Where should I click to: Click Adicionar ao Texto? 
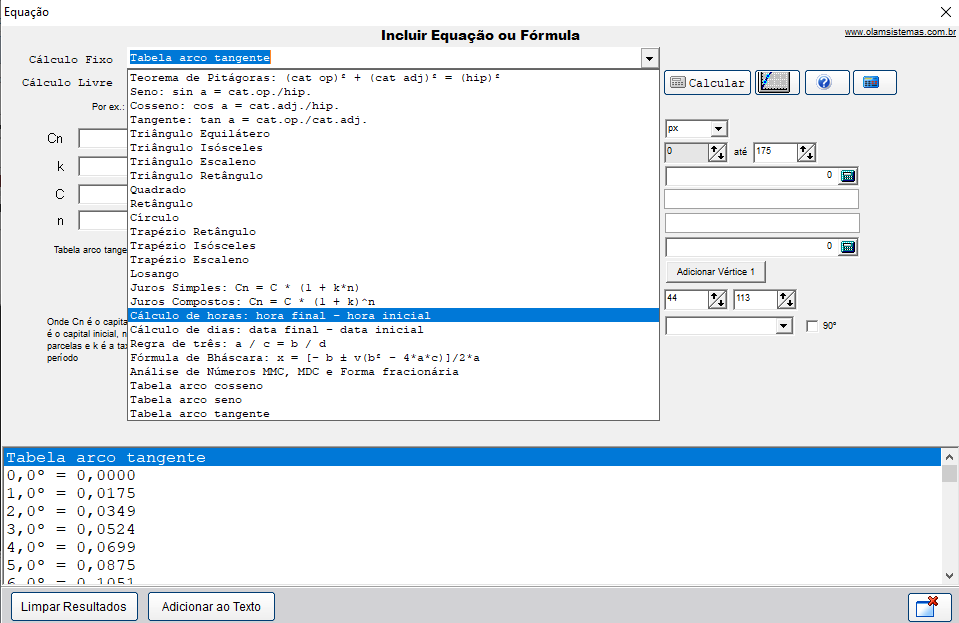pyautogui.click(x=210, y=606)
